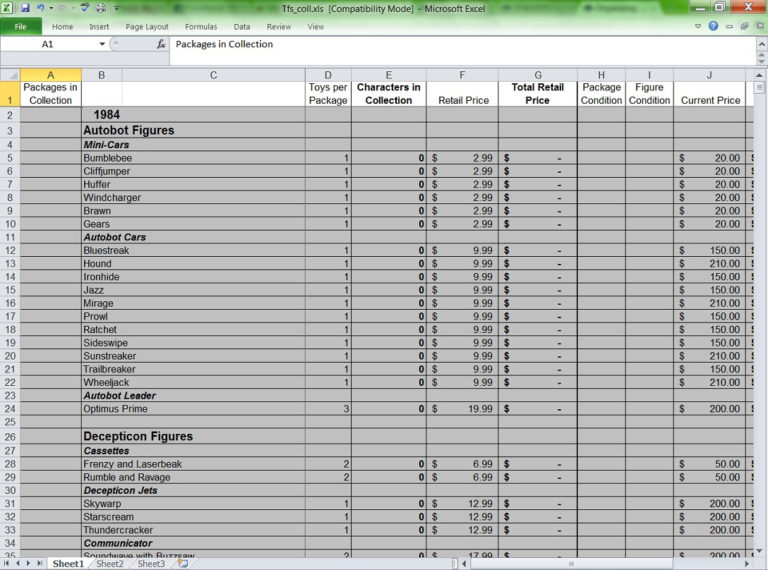Click the Name Box showing A1
768x570 pixels.
(48, 44)
